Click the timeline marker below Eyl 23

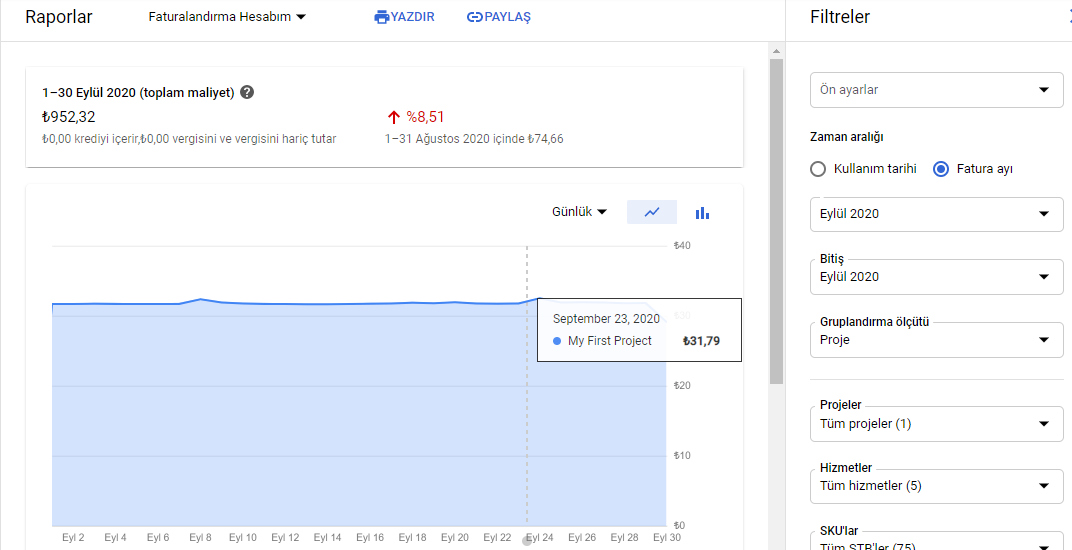pos(526,541)
